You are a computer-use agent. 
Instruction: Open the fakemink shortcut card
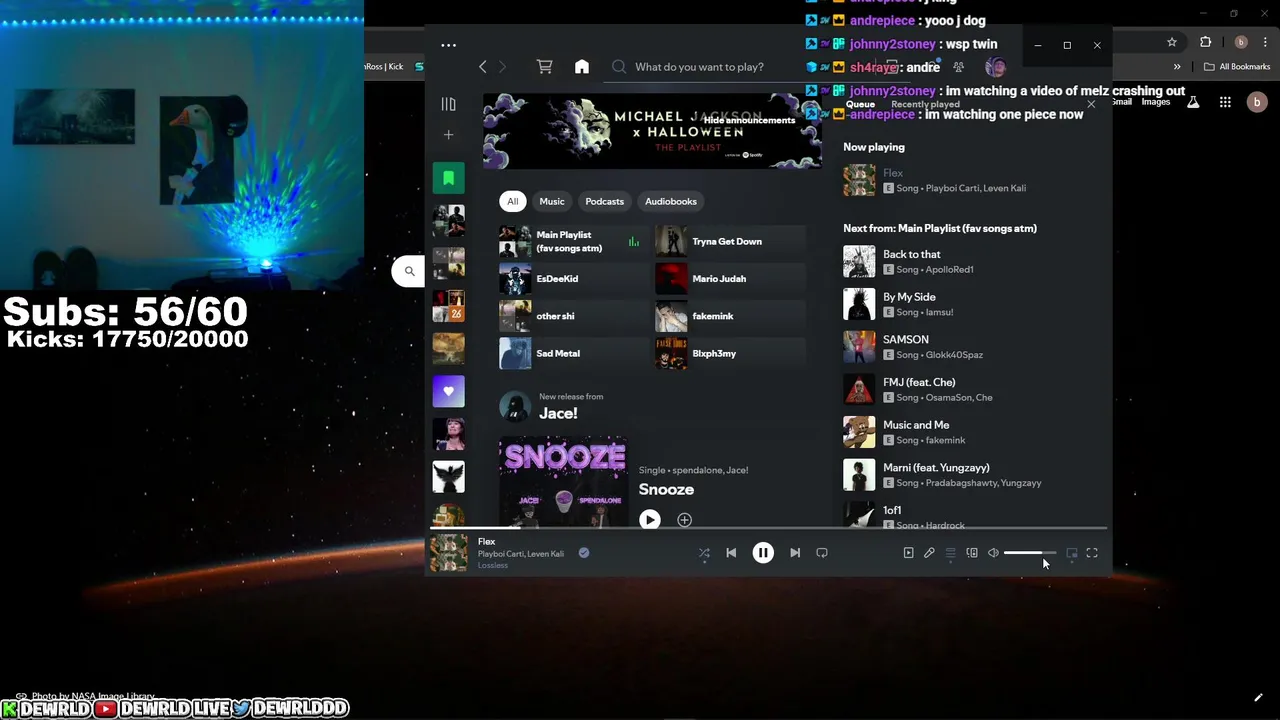point(730,316)
